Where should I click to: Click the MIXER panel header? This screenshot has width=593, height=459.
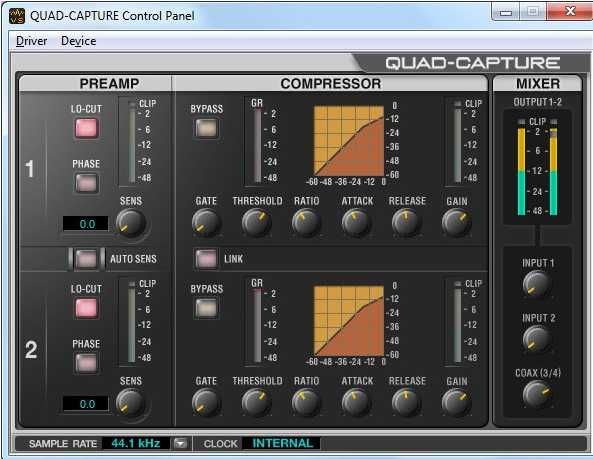(538, 84)
